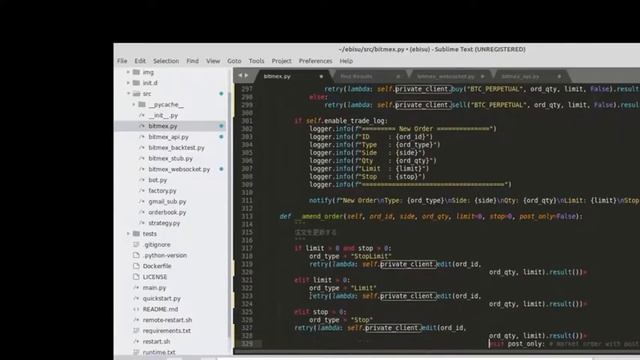
Task: Click the LICENSE file icon
Action: 136,277
